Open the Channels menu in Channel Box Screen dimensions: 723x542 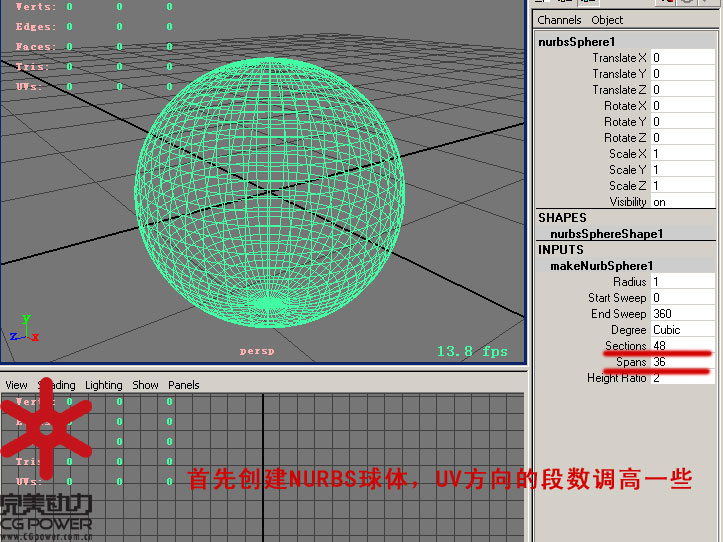[x=559, y=20]
